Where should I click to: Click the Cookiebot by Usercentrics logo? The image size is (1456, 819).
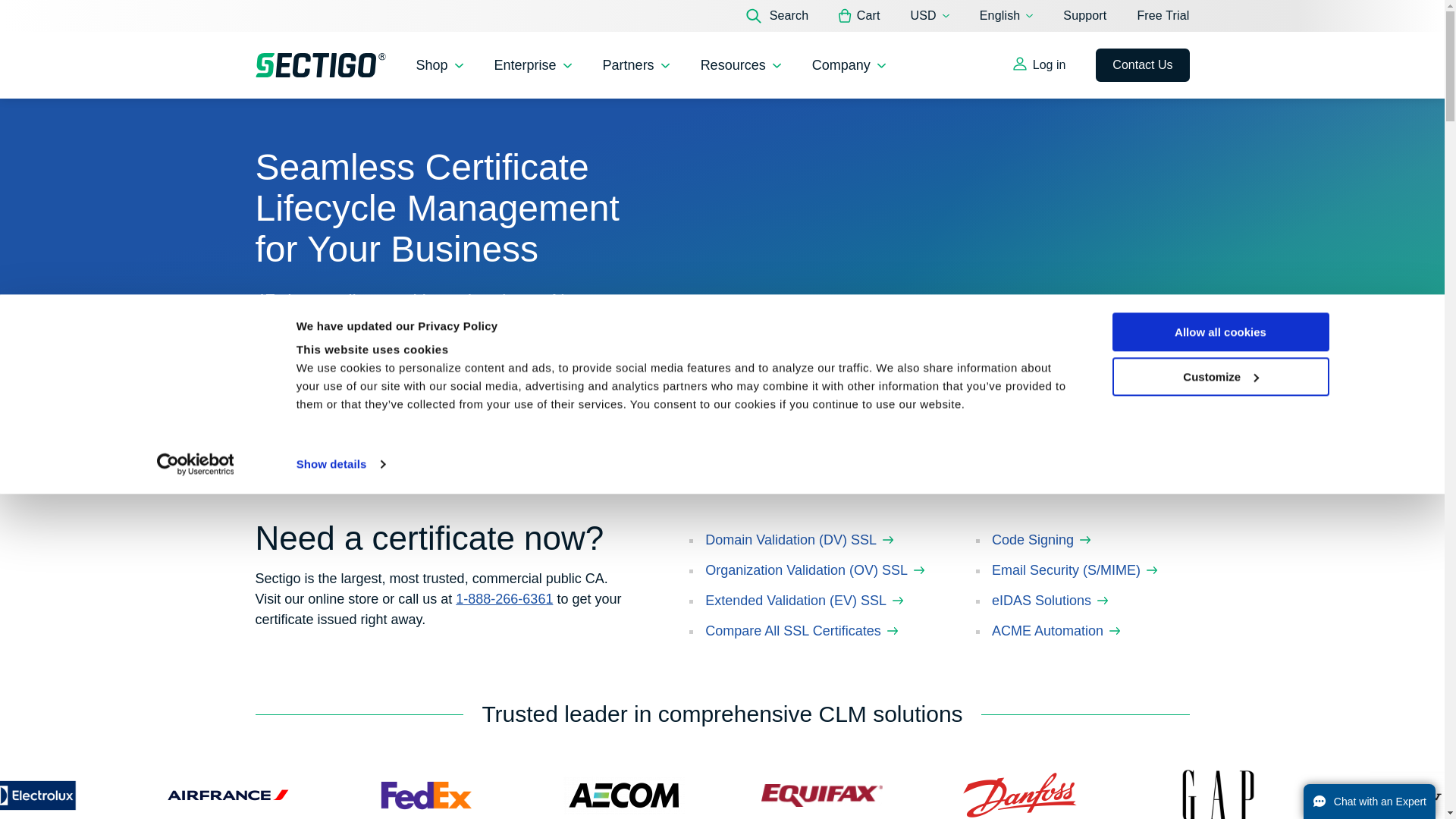point(195,464)
